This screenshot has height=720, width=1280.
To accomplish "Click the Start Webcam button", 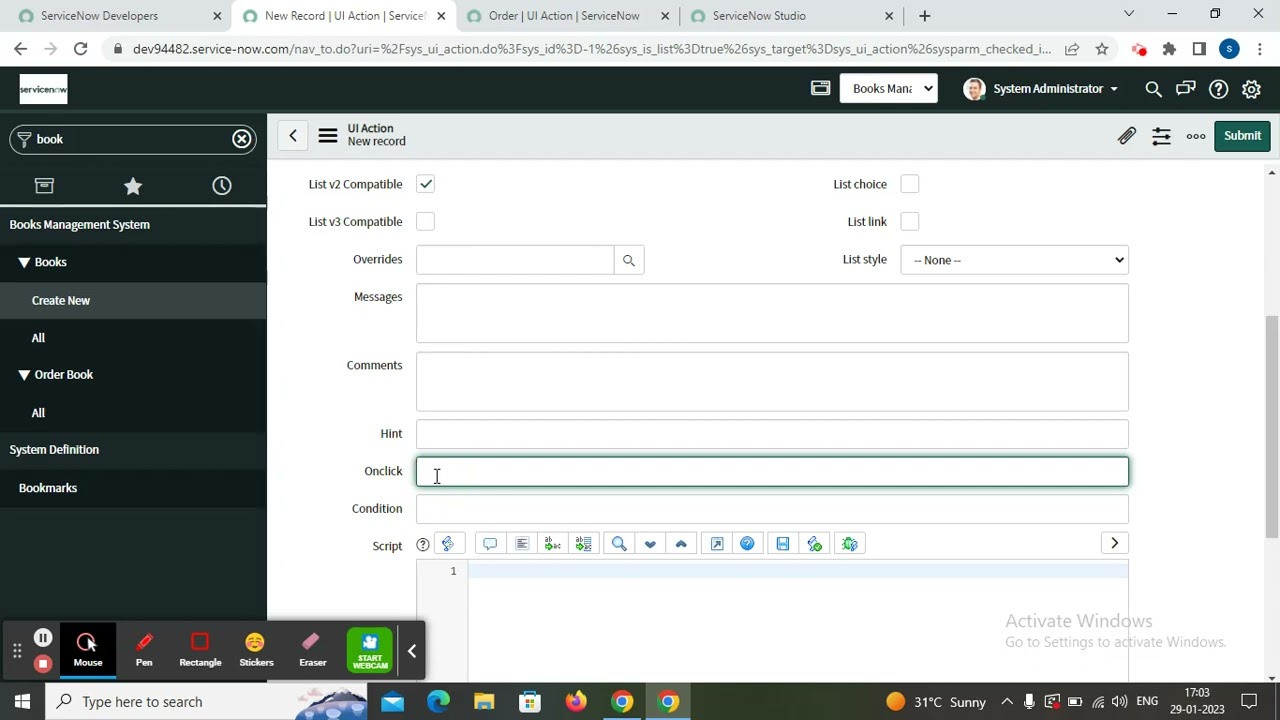I will coord(370,650).
